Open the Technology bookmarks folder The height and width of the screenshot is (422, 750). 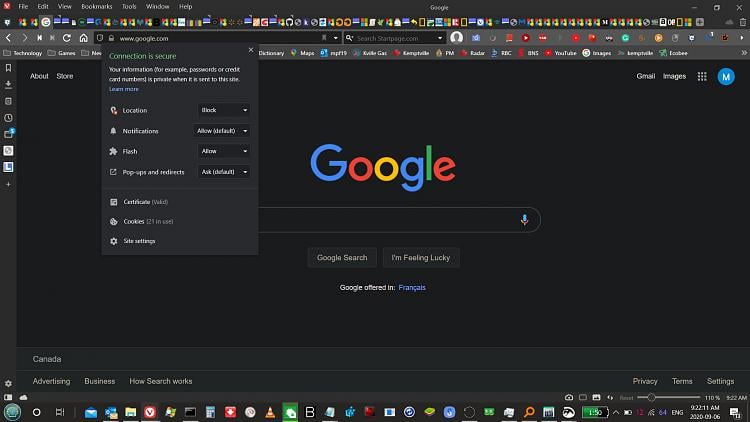(23, 53)
